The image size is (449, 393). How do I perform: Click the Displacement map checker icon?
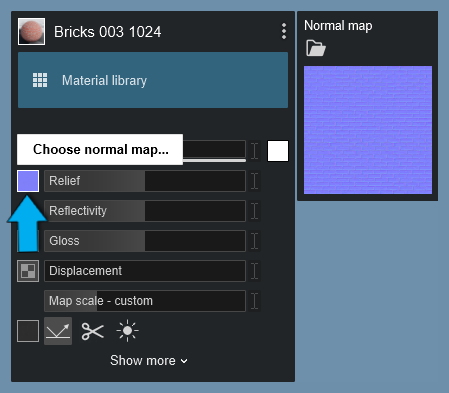click(x=28, y=271)
